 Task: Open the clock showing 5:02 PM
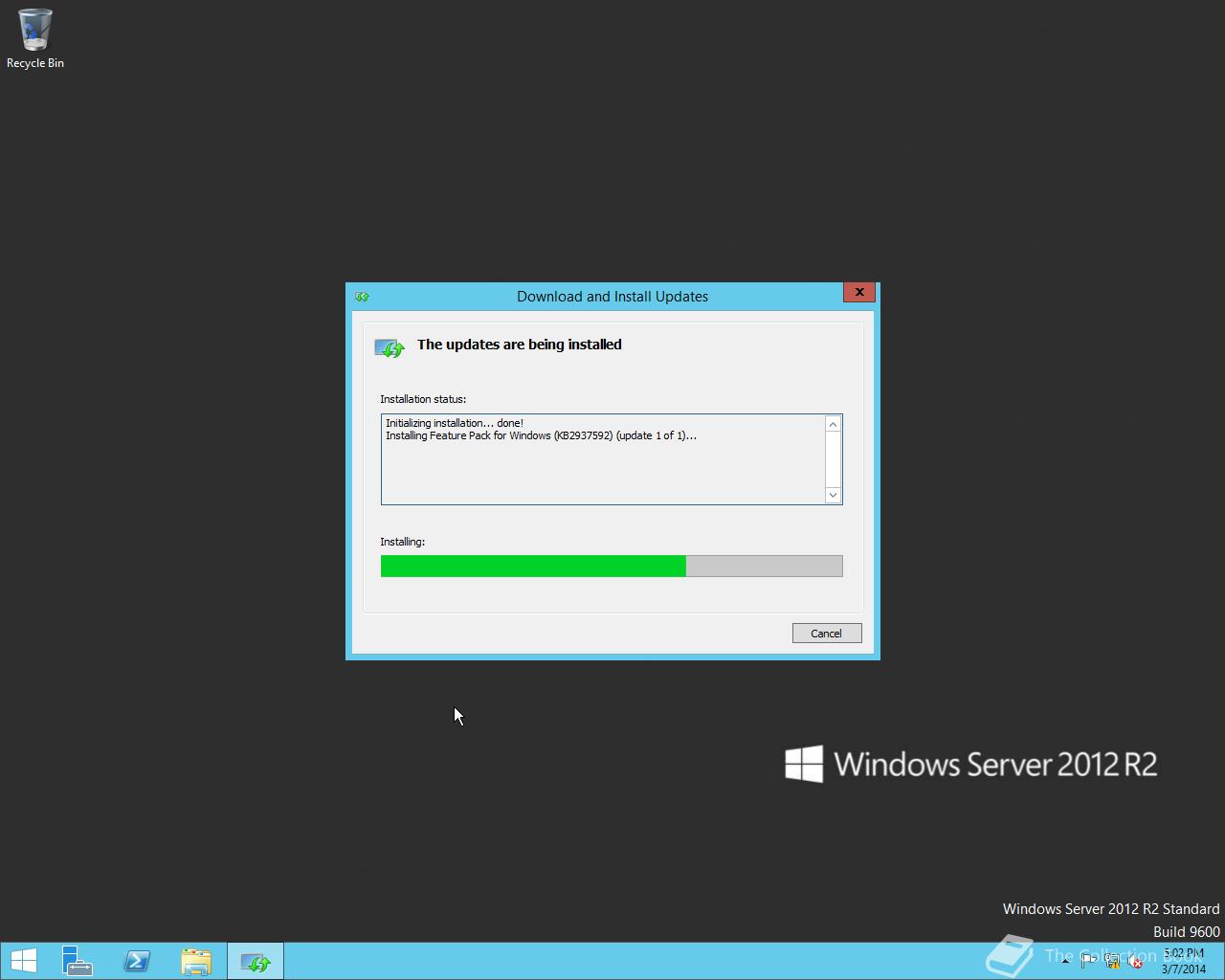point(1185,961)
